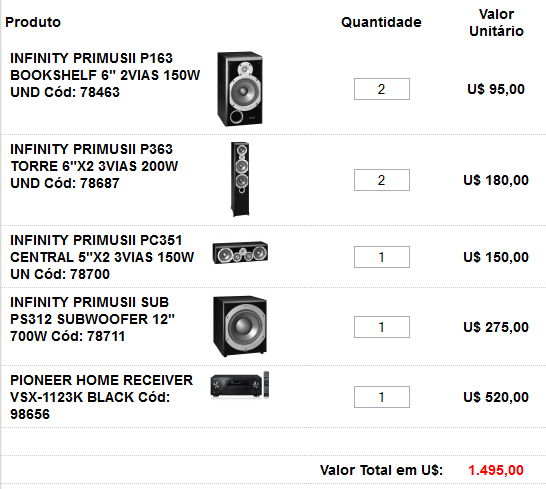
Task: Focus the quantity field for P163 bookshelf
Action: pyautogui.click(x=382, y=89)
